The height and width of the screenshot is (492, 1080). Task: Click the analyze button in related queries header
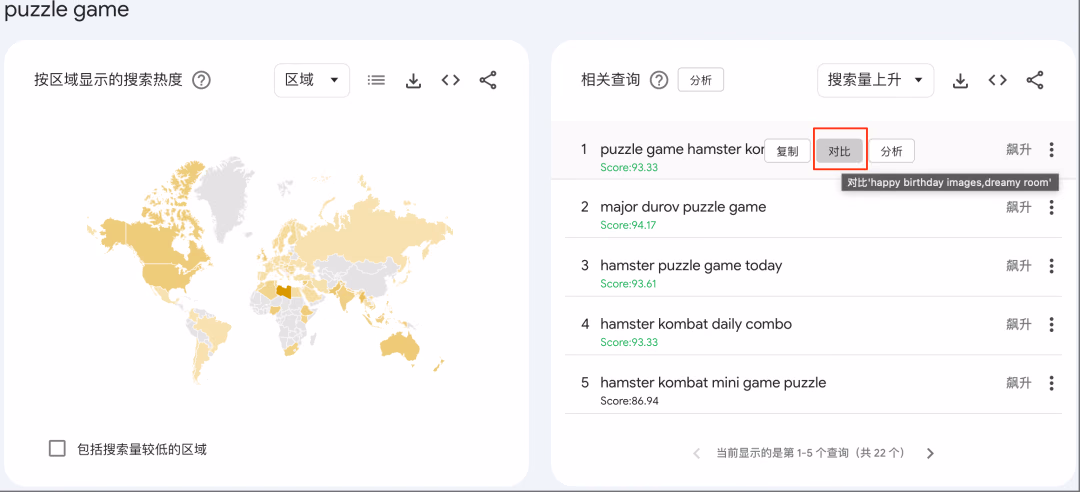700,81
